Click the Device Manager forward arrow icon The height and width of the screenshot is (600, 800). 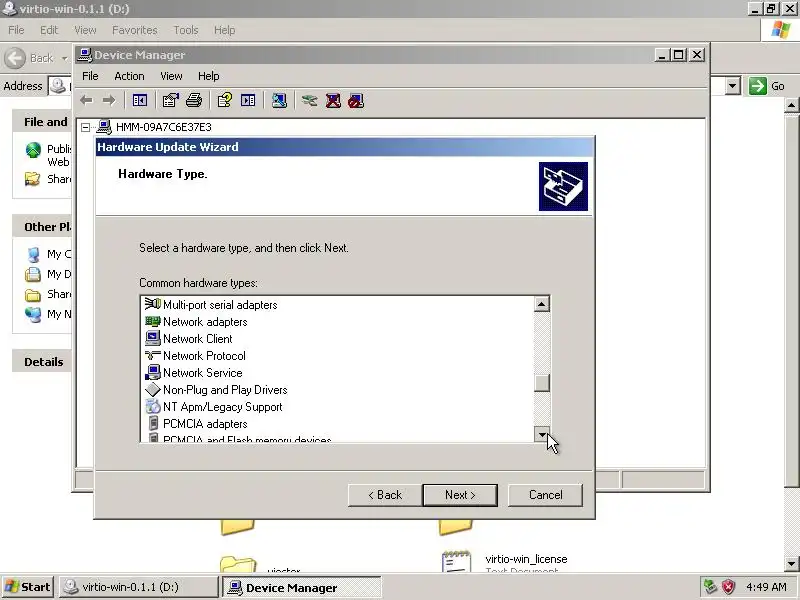click(x=109, y=101)
